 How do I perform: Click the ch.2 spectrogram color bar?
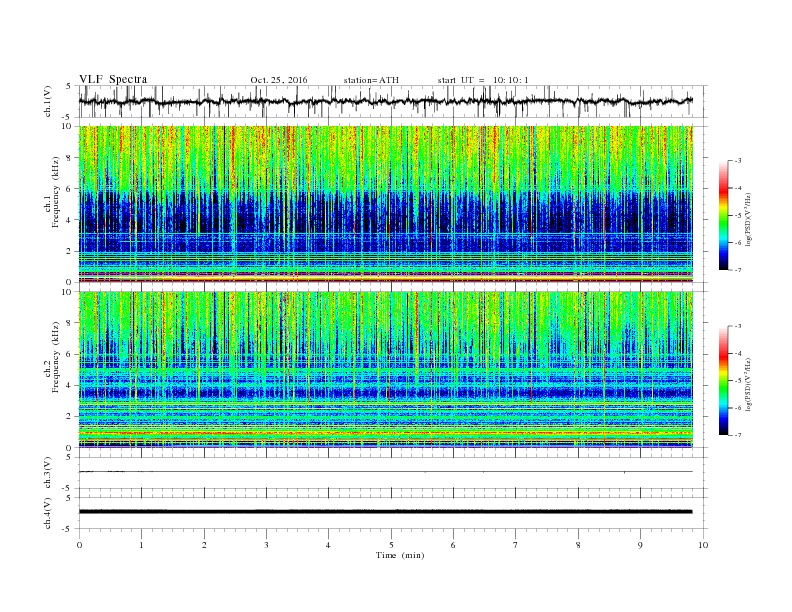pos(723,381)
